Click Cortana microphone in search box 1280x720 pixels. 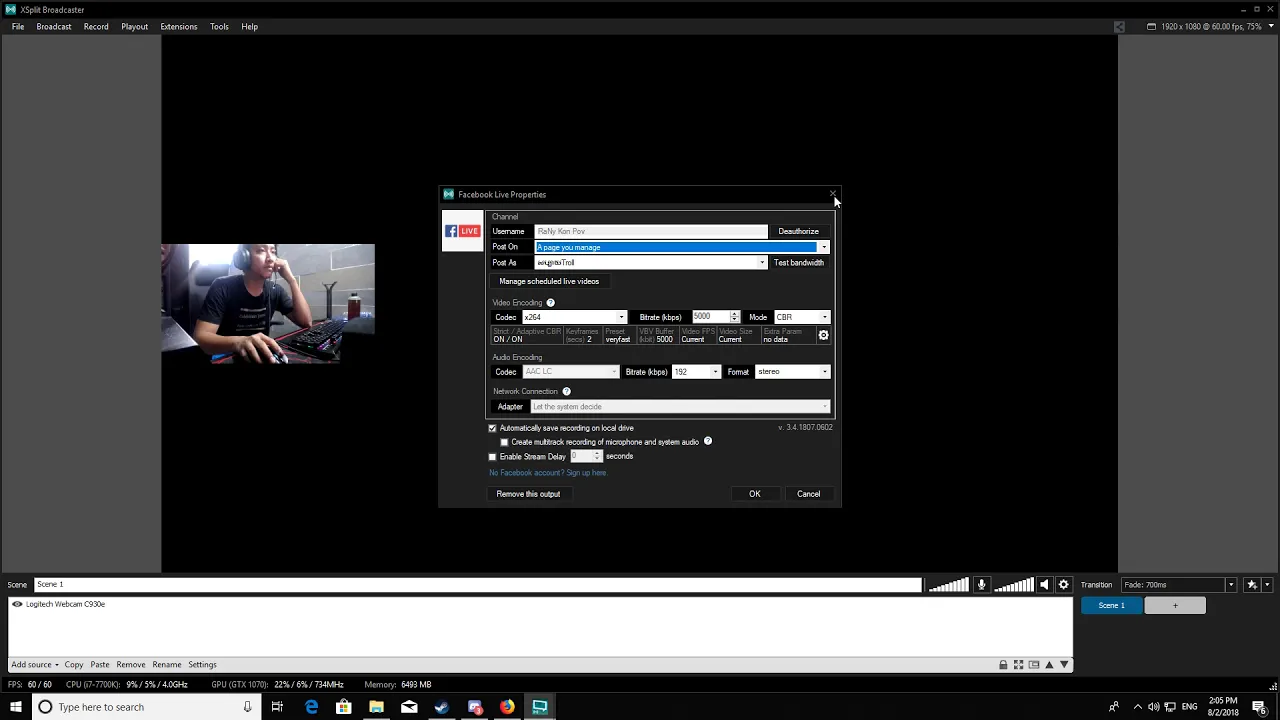tap(247, 707)
